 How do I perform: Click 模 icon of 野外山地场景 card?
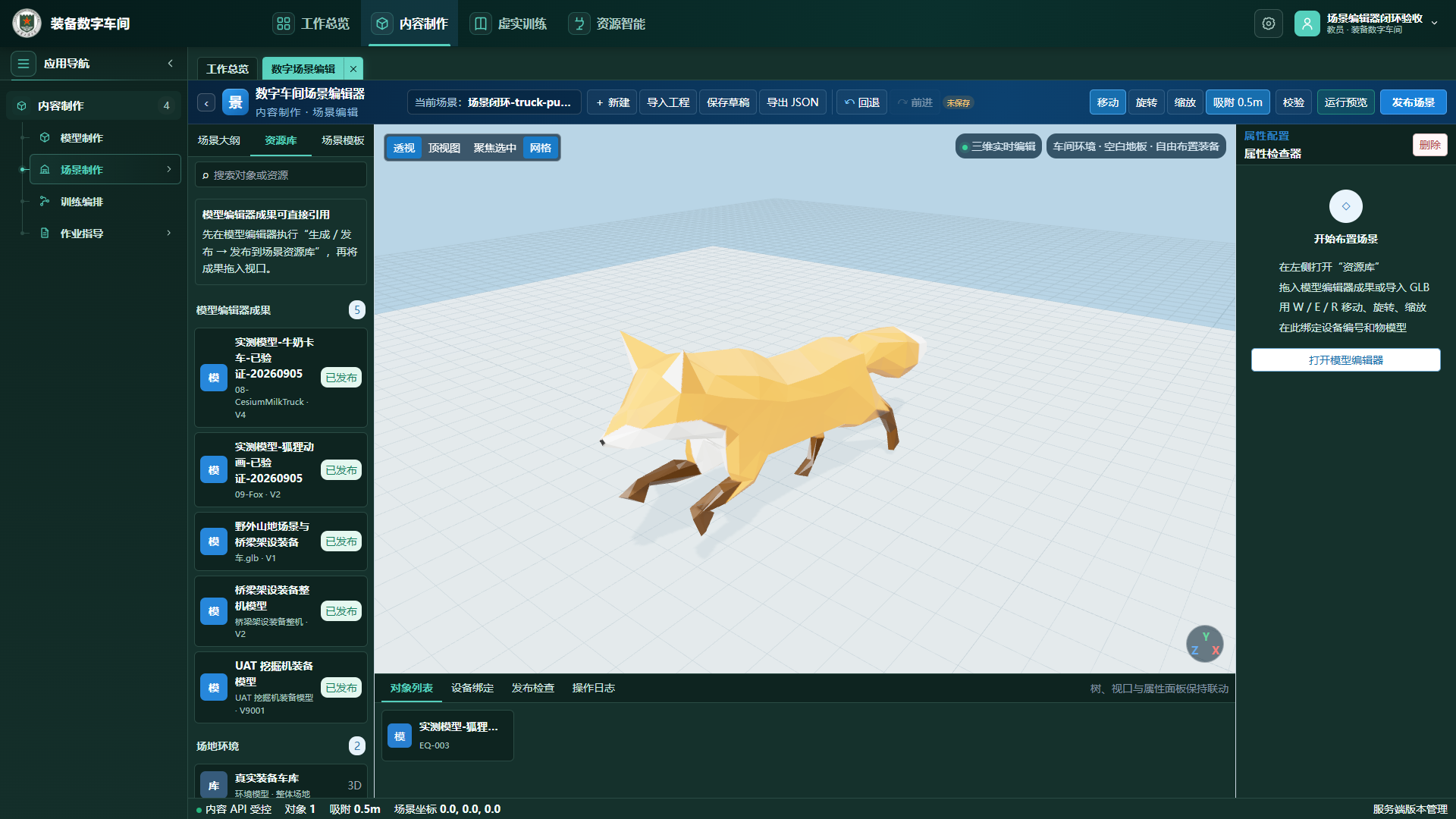coord(214,541)
